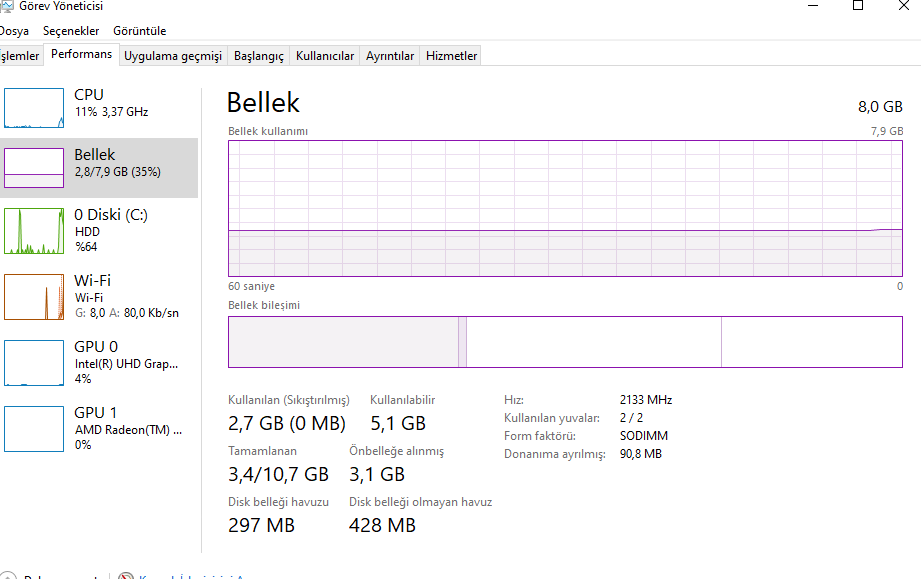Select the Ayrıntılar tab
The height and width of the screenshot is (579, 921).
click(390, 56)
